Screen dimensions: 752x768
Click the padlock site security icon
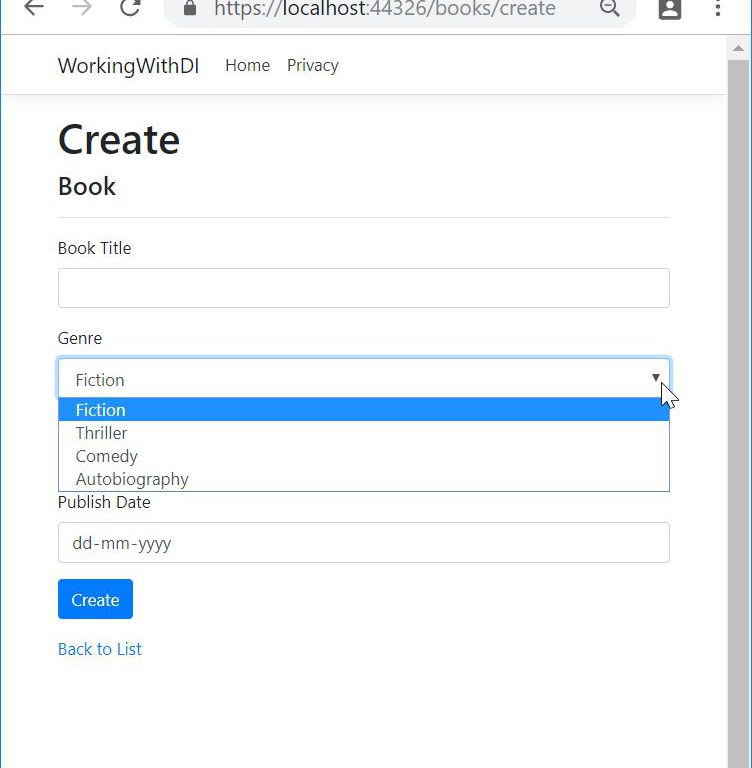tap(191, 9)
